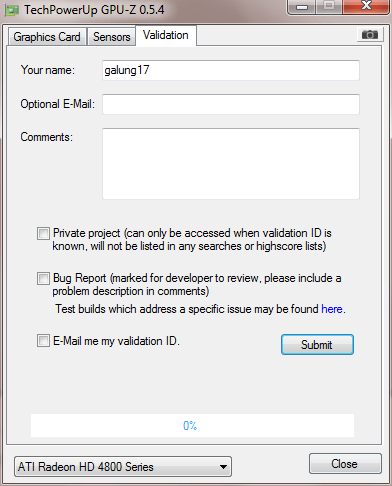
Task: Focus the Your name field with galung17
Action: (231, 70)
